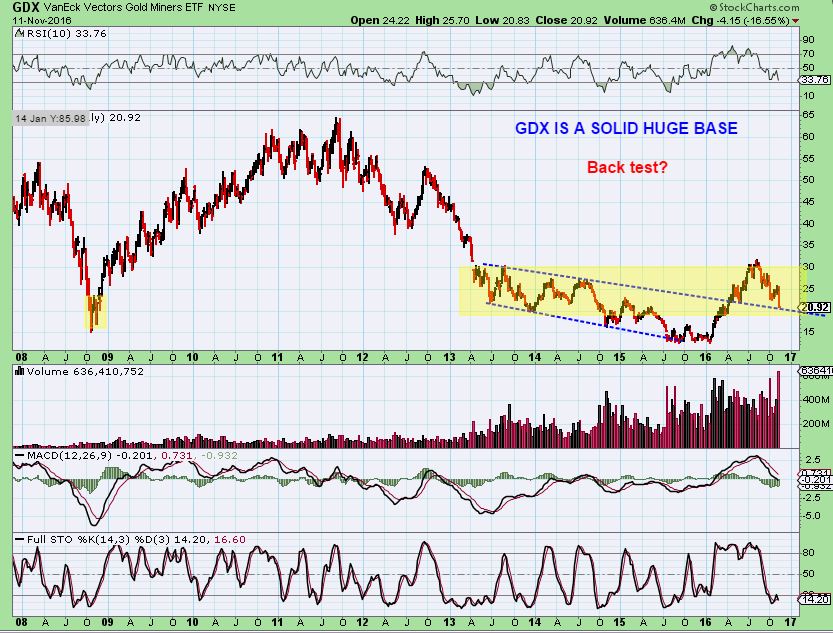833x633 pixels.
Task: Click the red down arrow beside Chg
Action: click(x=795, y=21)
